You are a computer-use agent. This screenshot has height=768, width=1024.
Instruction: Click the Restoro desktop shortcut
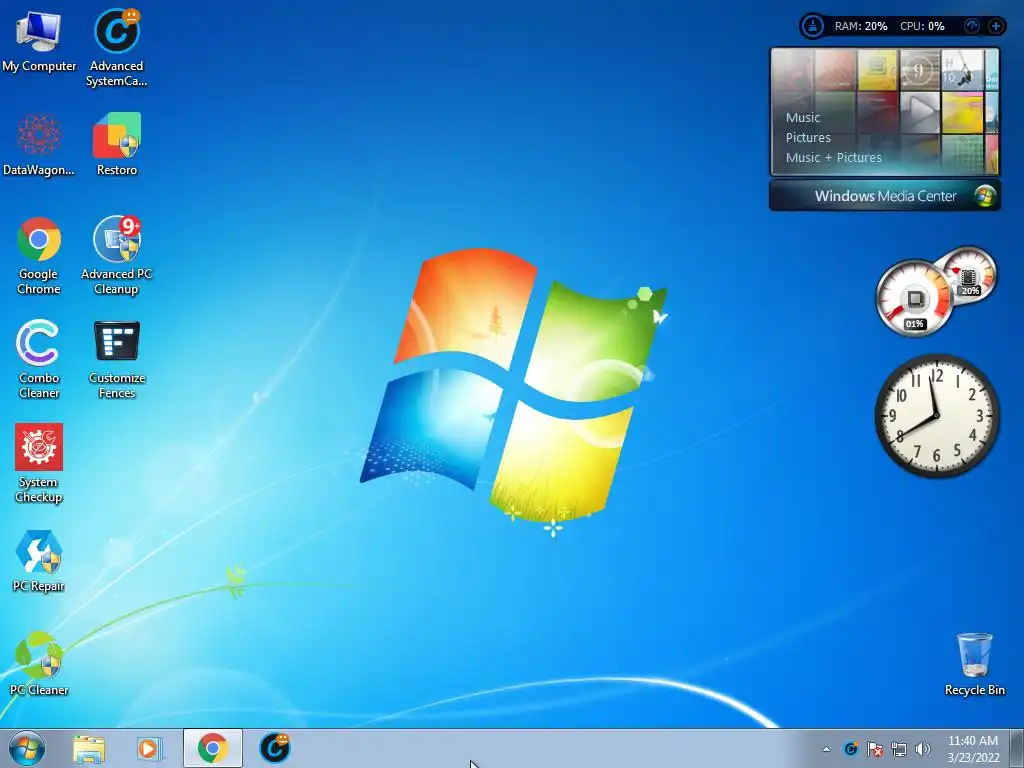(x=116, y=144)
